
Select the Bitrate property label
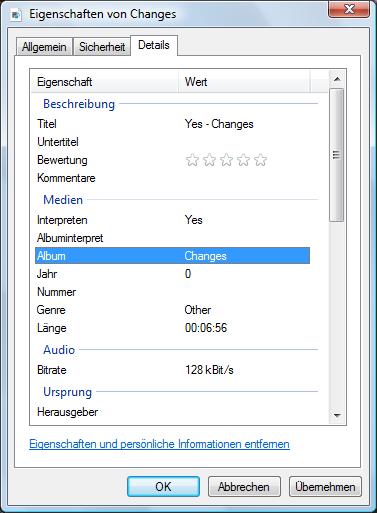click(52, 370)
